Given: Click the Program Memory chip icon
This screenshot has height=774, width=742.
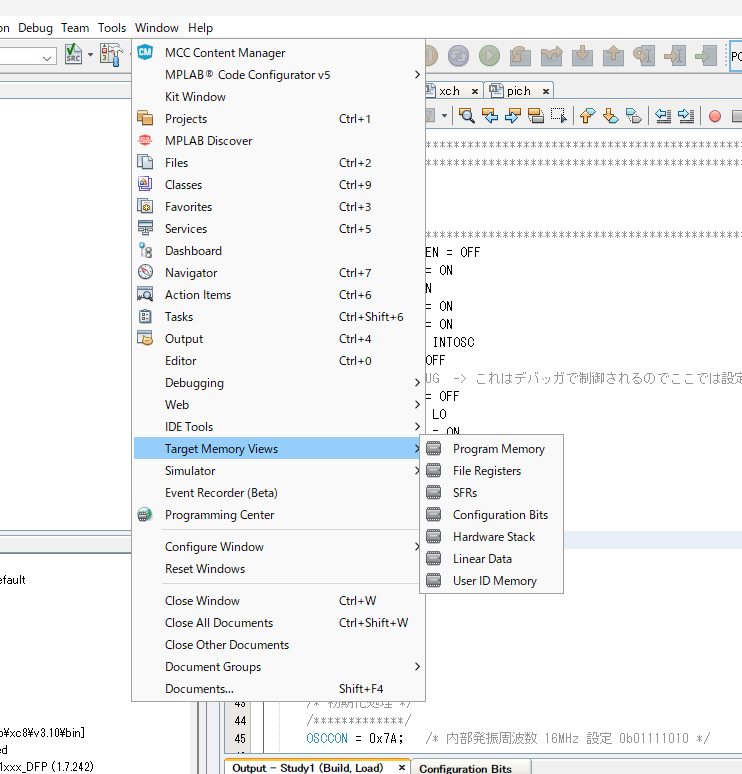Looking at the screenshot, I should point(433,449).
